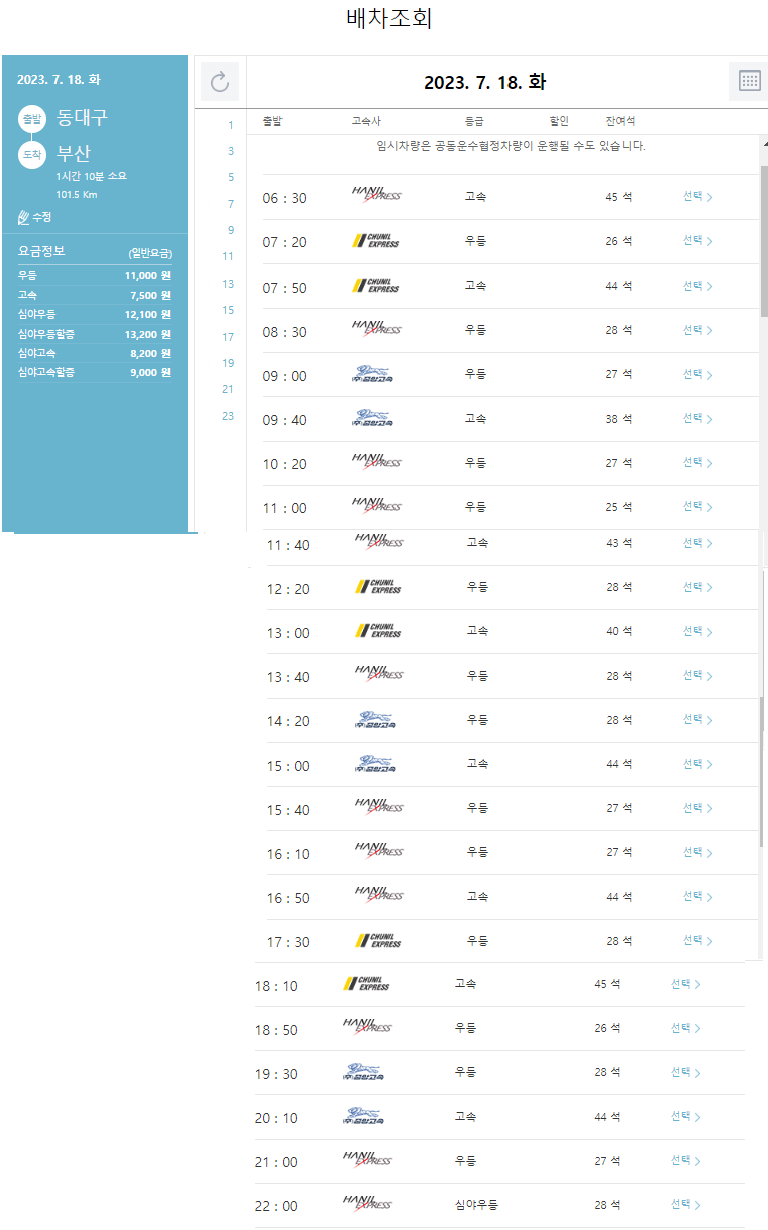Select the 22:00 late-night bus with 선택
Viewport: 768px width, 1230px height.
686,1205
